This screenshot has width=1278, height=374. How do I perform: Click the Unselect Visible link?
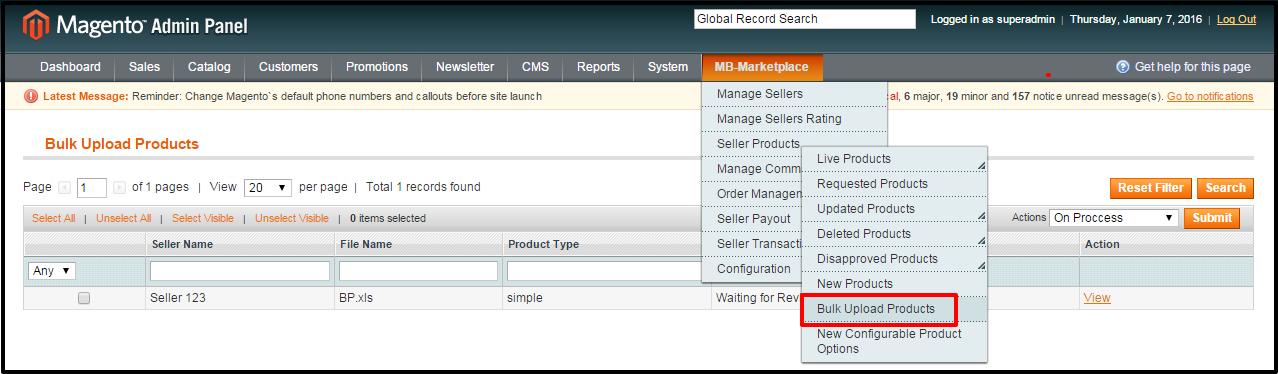pos(292,218)
